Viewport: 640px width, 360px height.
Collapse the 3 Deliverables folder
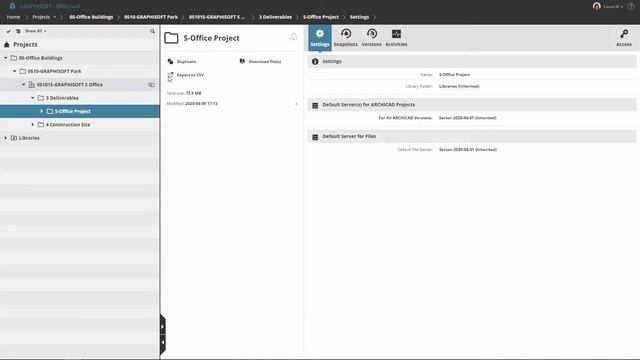pos(33,98)
